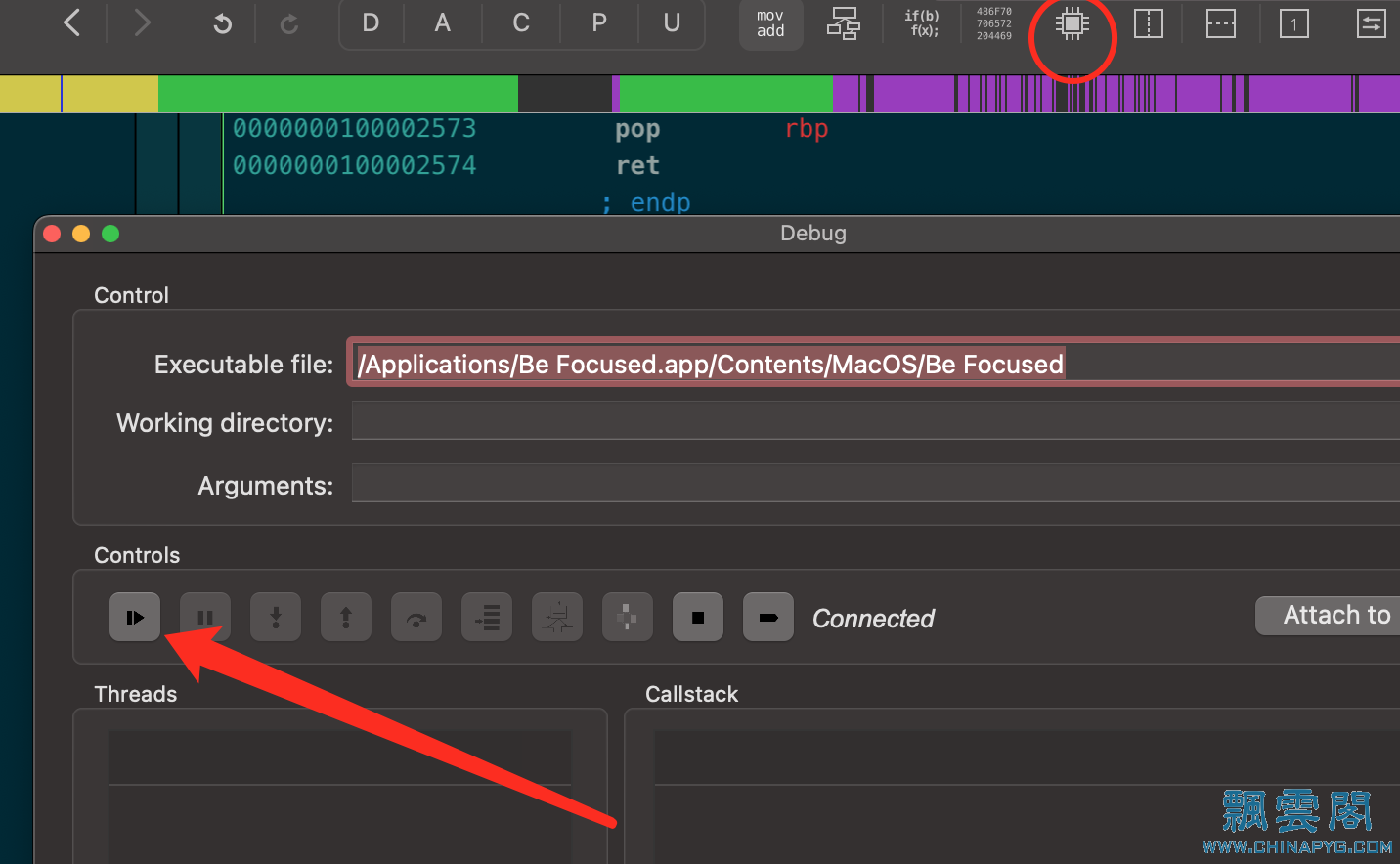Screen dimensions: 1400x864
Task: Click the Attach to button
Action: click(1328, 615)
